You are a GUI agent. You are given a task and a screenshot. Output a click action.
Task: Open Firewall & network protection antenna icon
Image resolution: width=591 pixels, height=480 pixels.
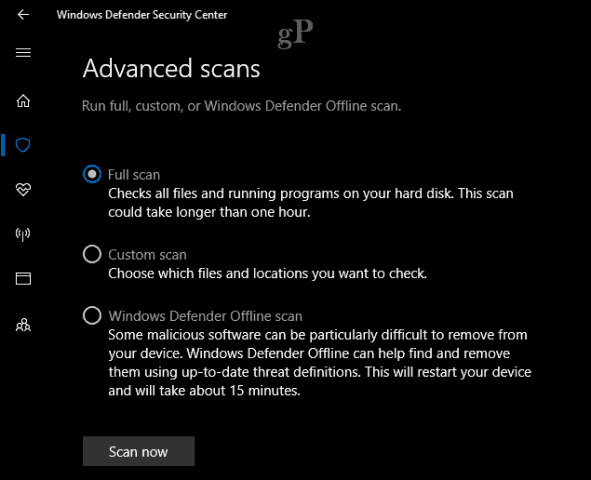23,234
